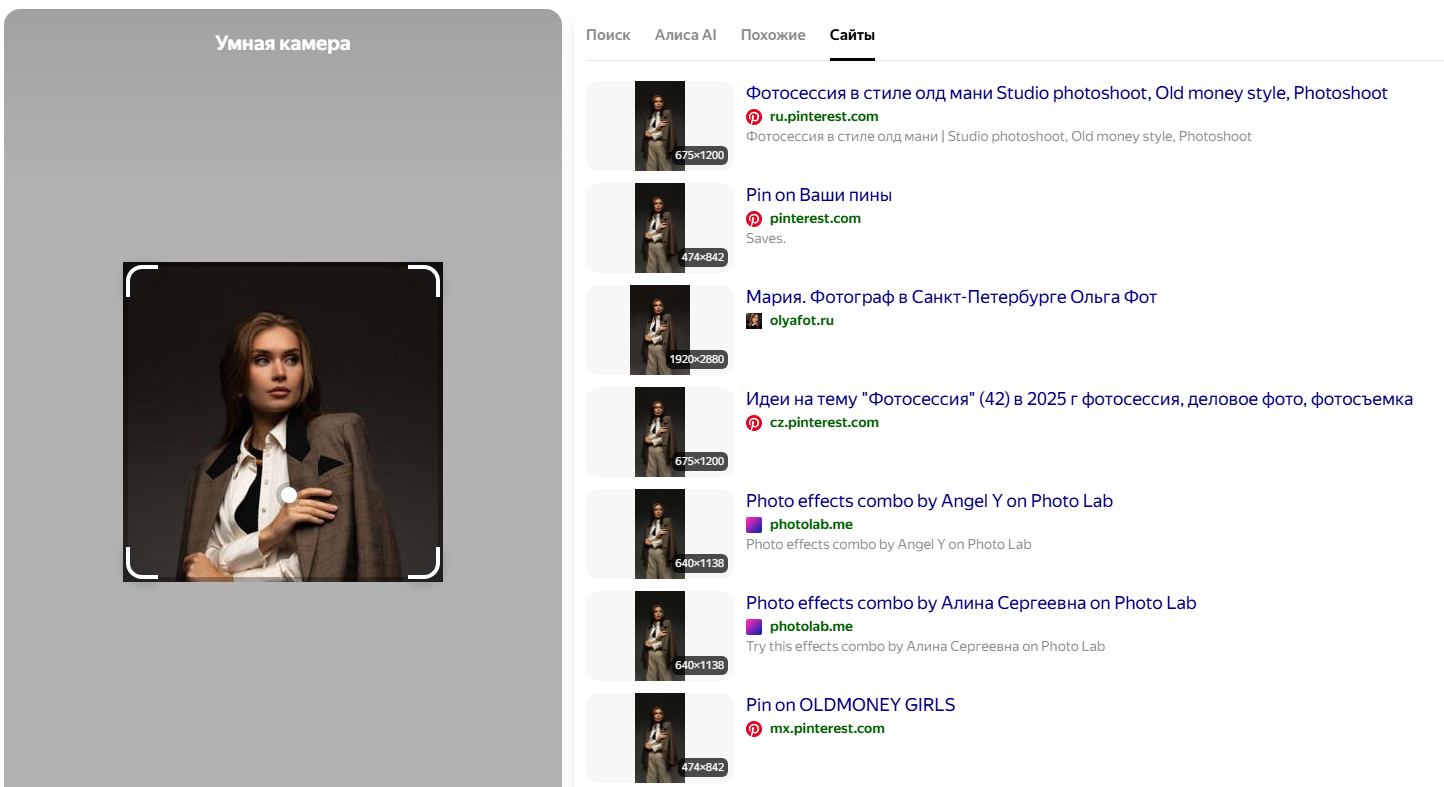Open 'Идеи на тему Фотосессия' result
Viewport: 1444px width, 787px height.
[x=1079, y=399]
